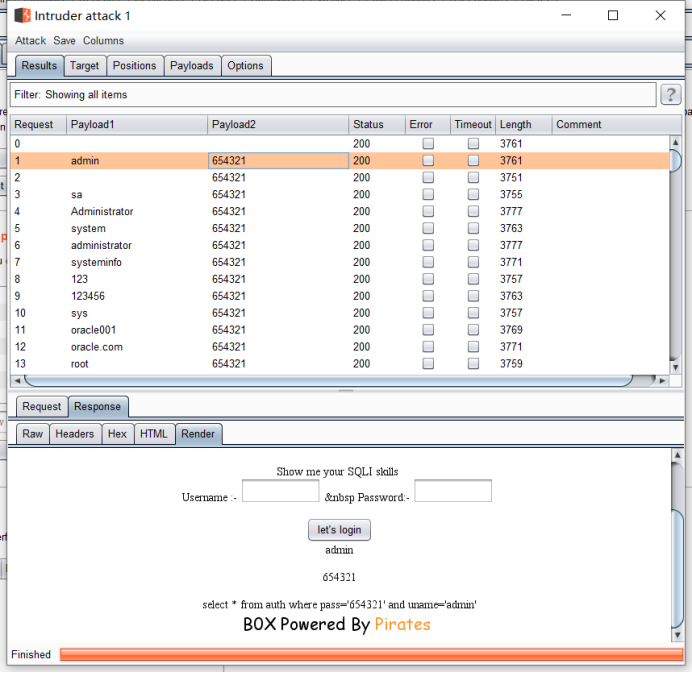Screen dimensions: 692x673
Task: Select the root payload row
Action: pyautogui.click(x=340, y=364)
